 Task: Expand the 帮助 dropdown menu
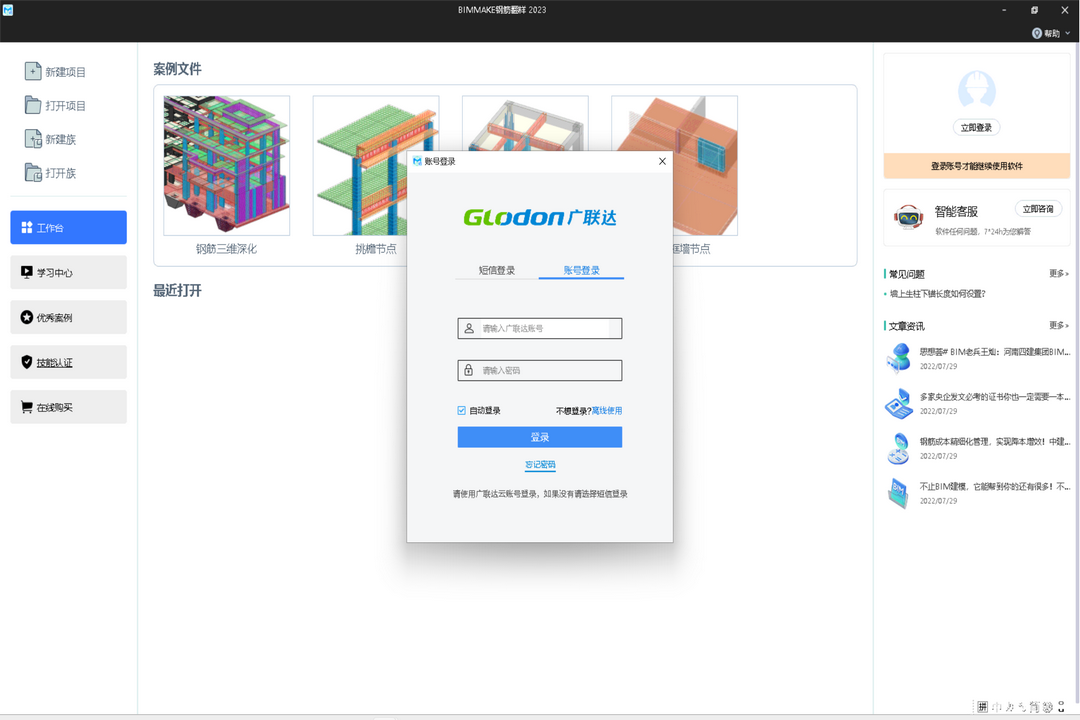tap(1051, 33)
